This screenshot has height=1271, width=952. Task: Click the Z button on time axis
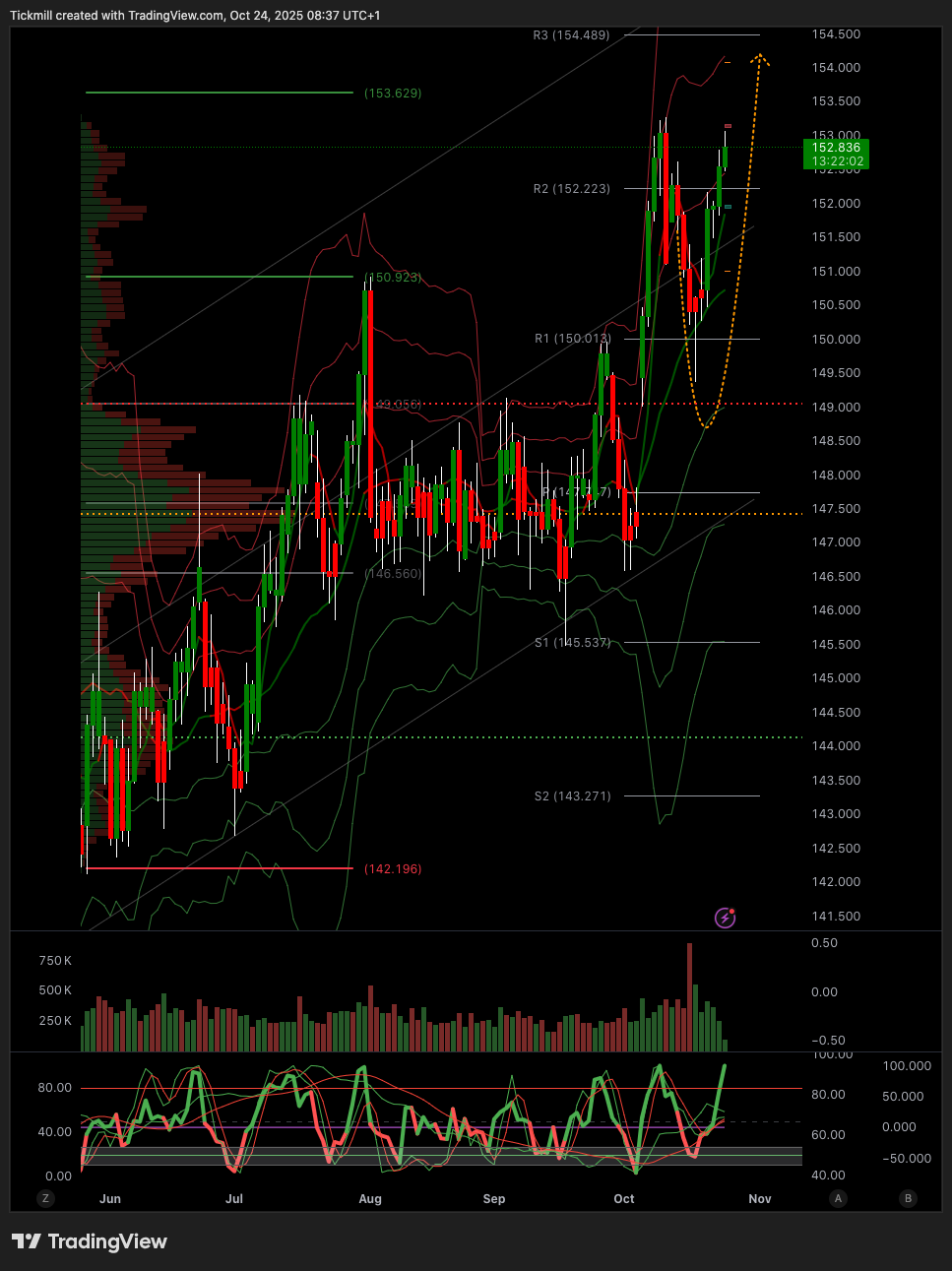44,1198
